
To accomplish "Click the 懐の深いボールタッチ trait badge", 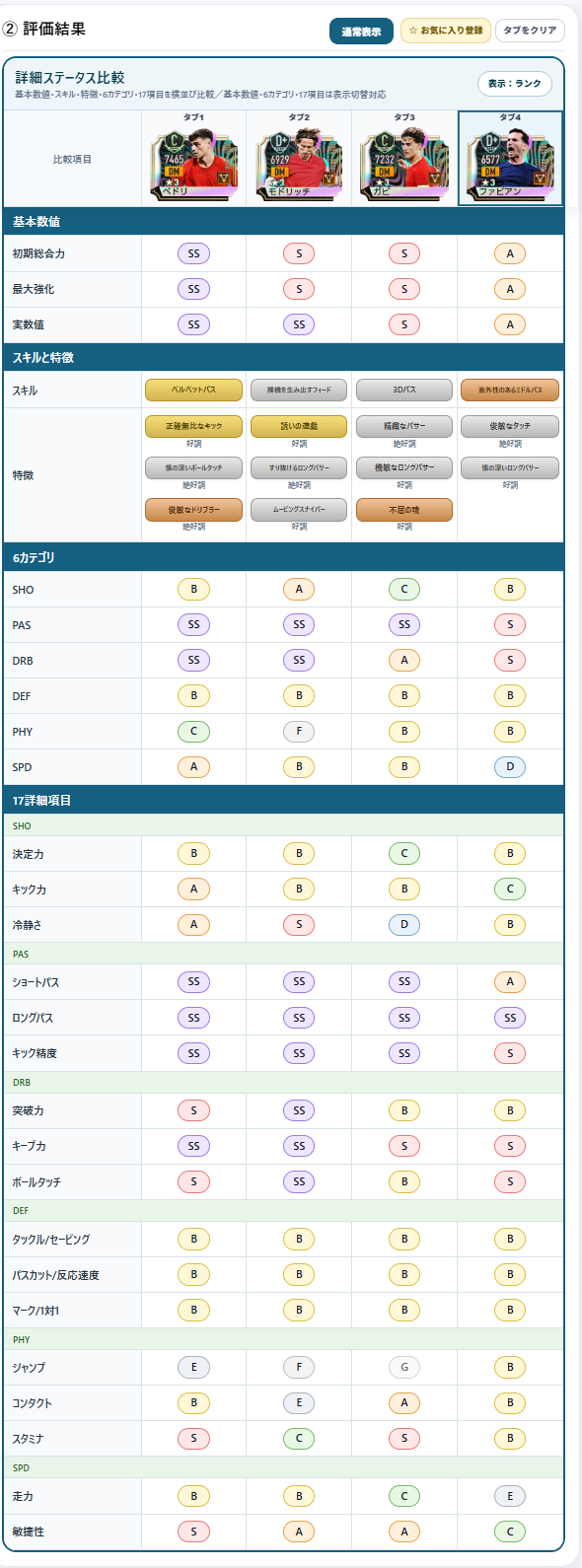I will pyautogui.click(x=193, y=467).
